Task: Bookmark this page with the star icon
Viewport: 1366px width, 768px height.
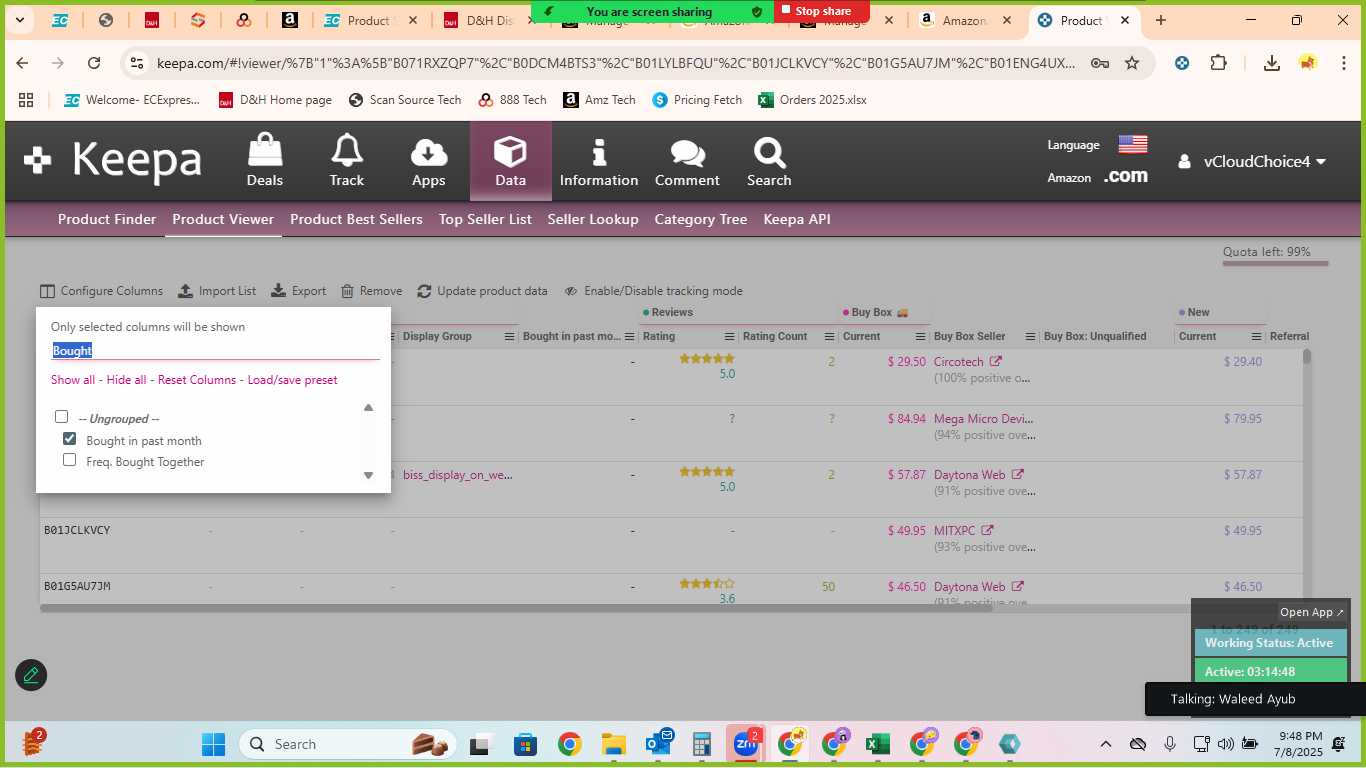Action: pos(1132,63)
